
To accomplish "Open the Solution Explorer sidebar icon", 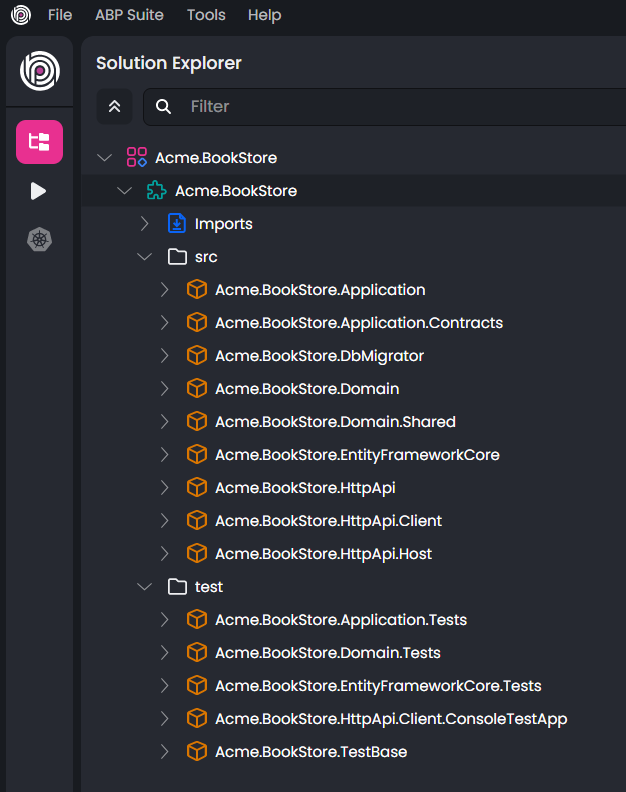I will pyautogui.click(x=39, y=142).
